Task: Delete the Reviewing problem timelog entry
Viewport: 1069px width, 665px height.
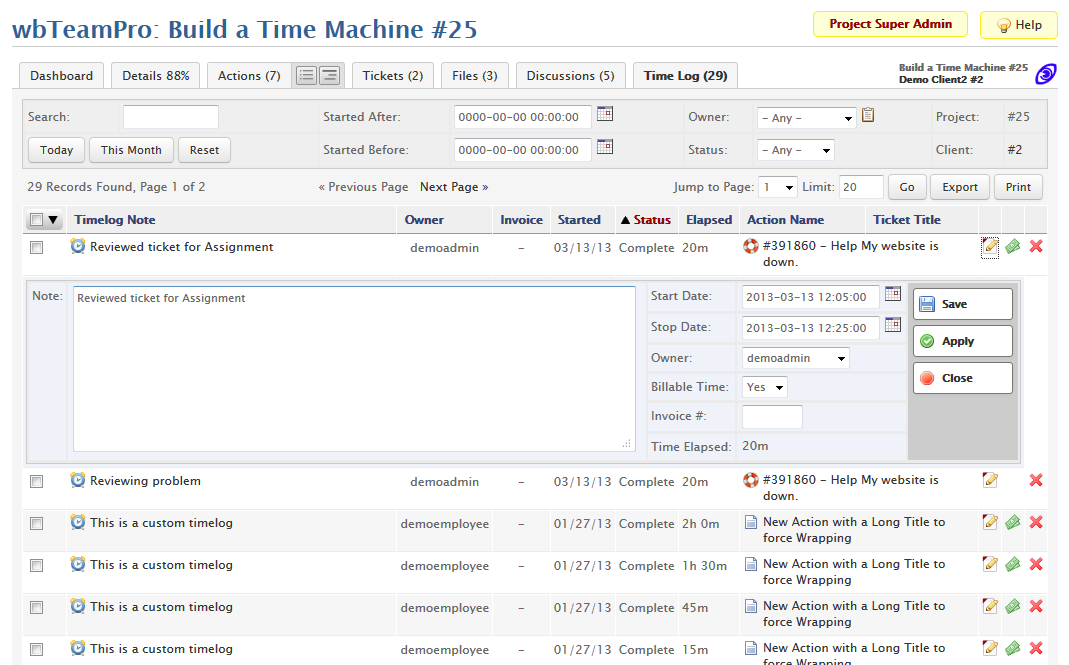Action: [x=1036, y=480]
